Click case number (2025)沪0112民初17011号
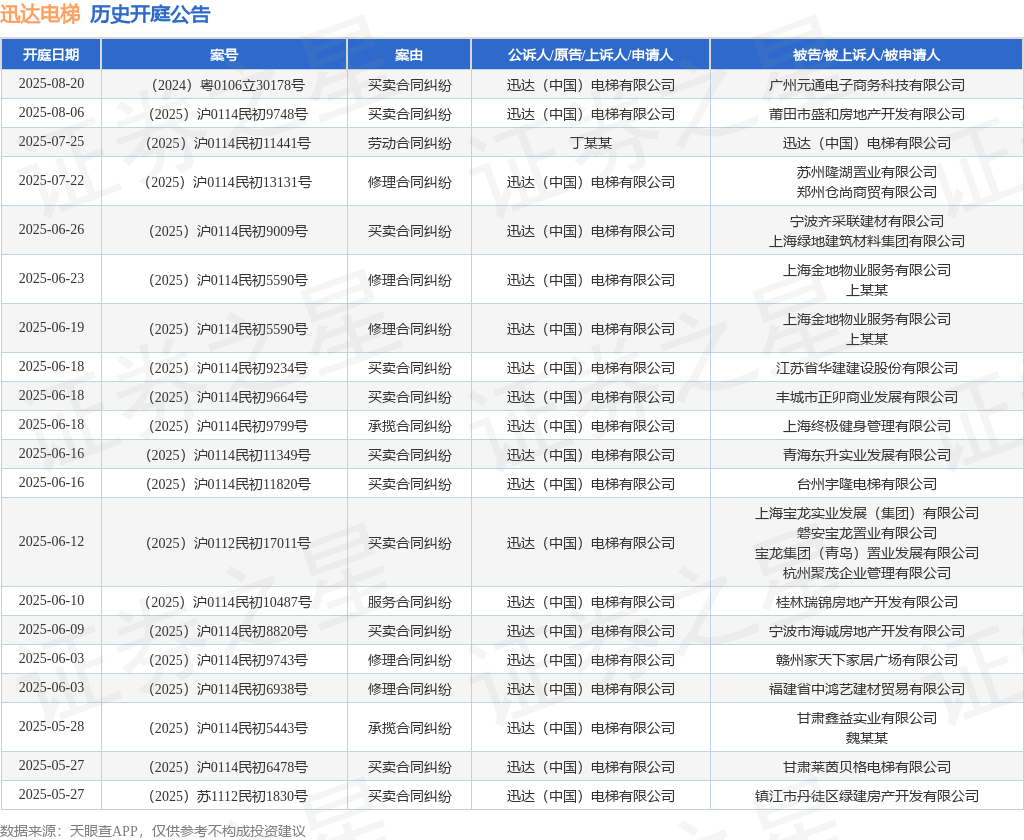 (224, 543)
